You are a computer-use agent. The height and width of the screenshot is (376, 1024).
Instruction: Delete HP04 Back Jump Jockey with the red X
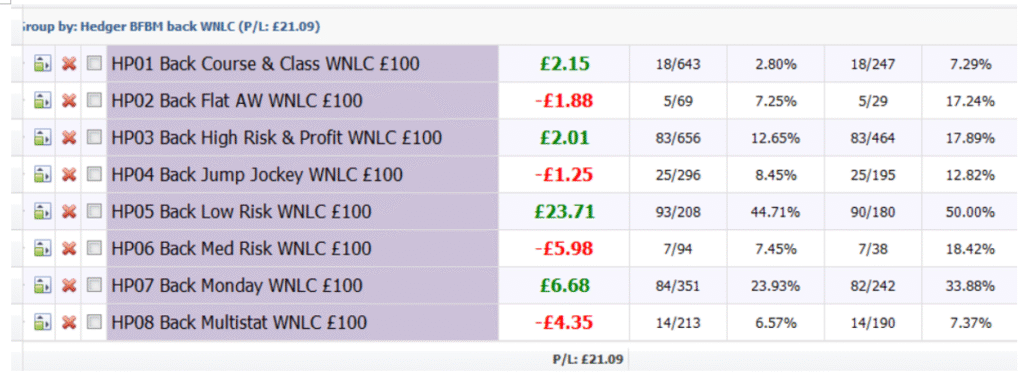click(x=69, y=174)
